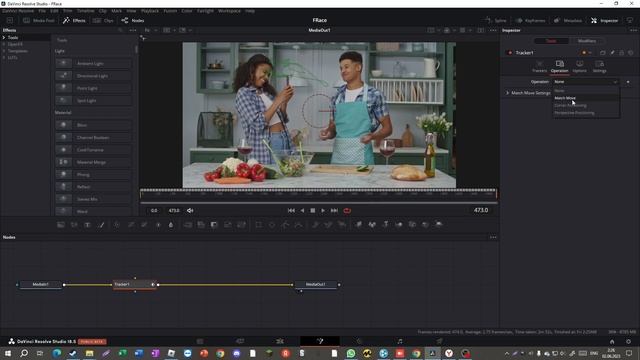Screen dimensions: 640x360
Task: Open the viewer options menu
Action: coord(493,30)
